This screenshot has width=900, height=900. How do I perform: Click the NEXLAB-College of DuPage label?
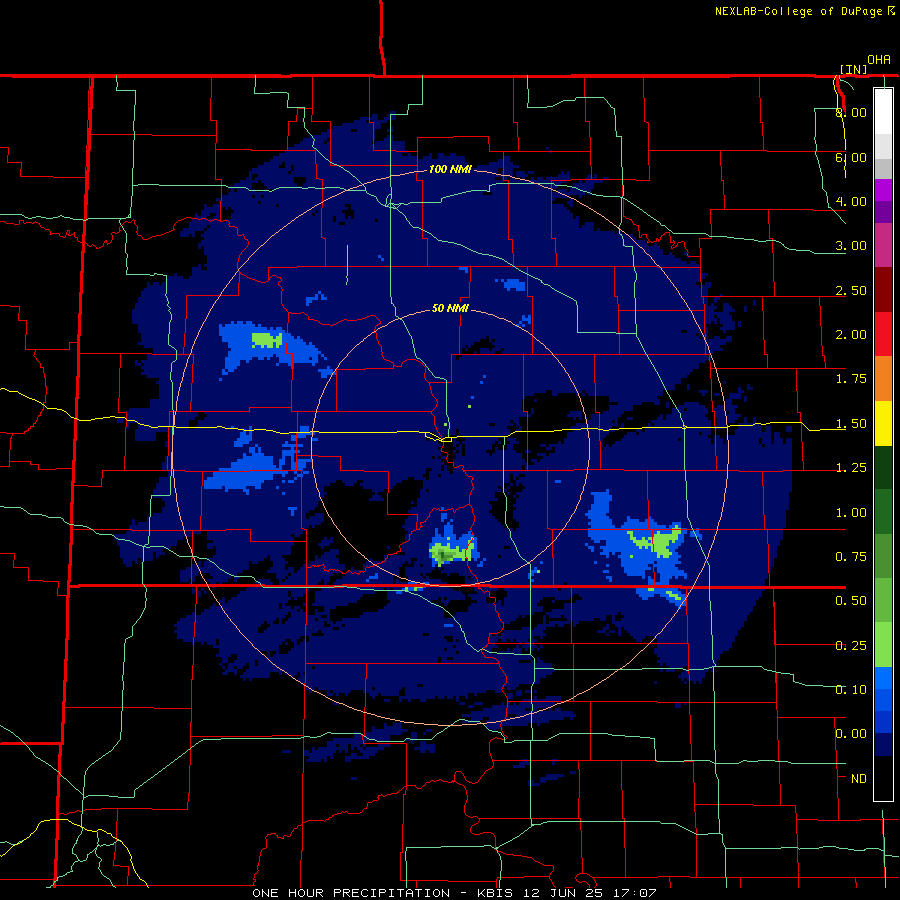click(798, 11)
